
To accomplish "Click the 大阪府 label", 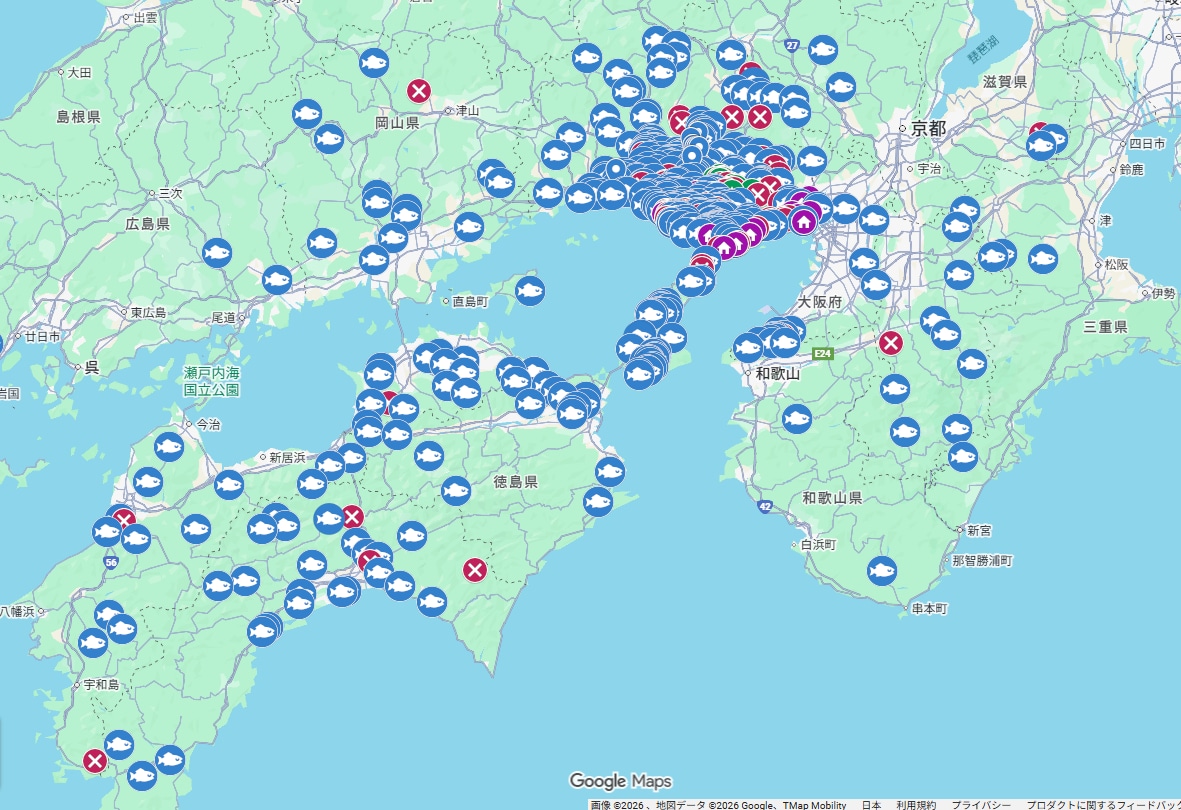I will coord(819,301).
